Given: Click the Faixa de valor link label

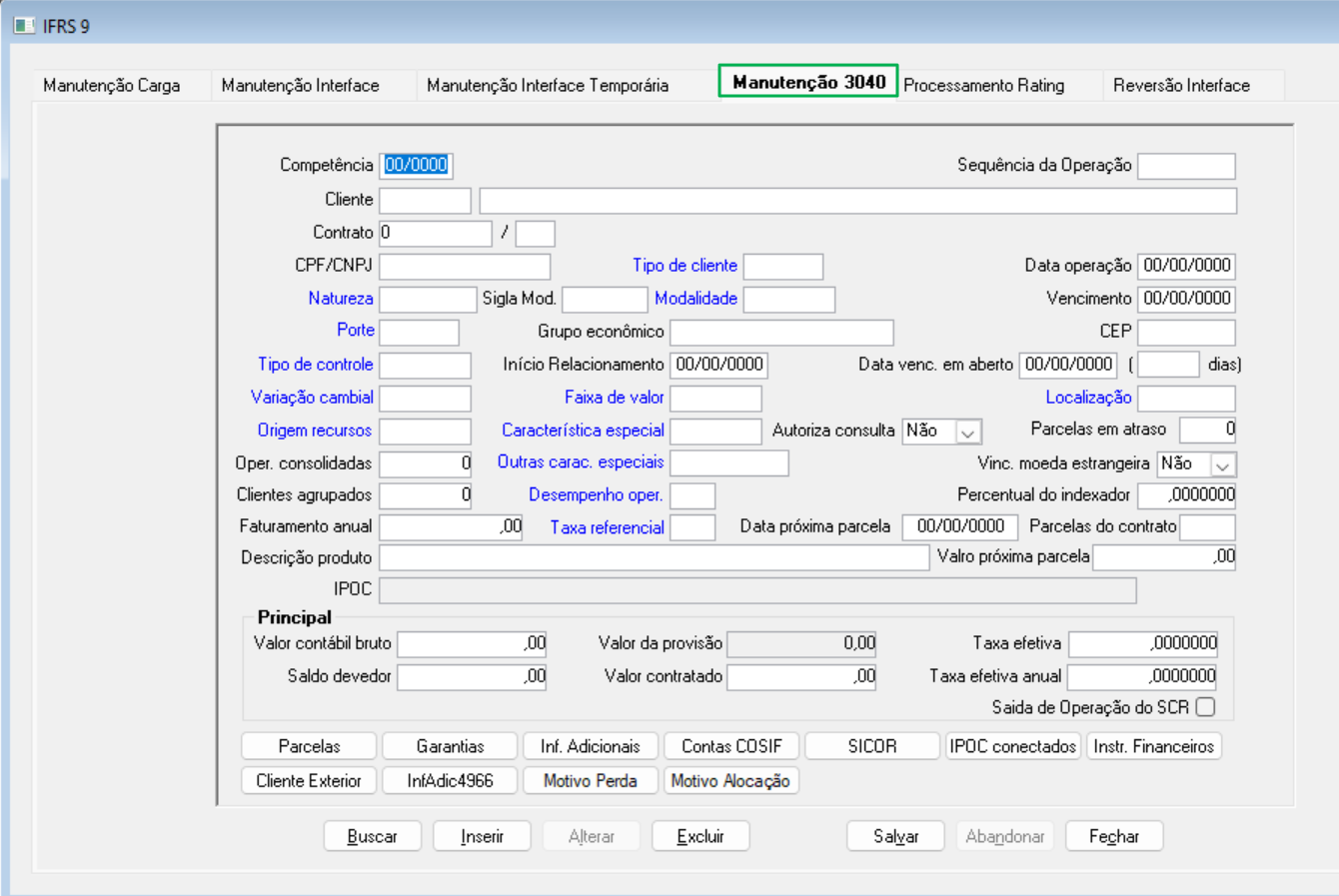Looking at the screenshot, I should click(x=615, y=398).
